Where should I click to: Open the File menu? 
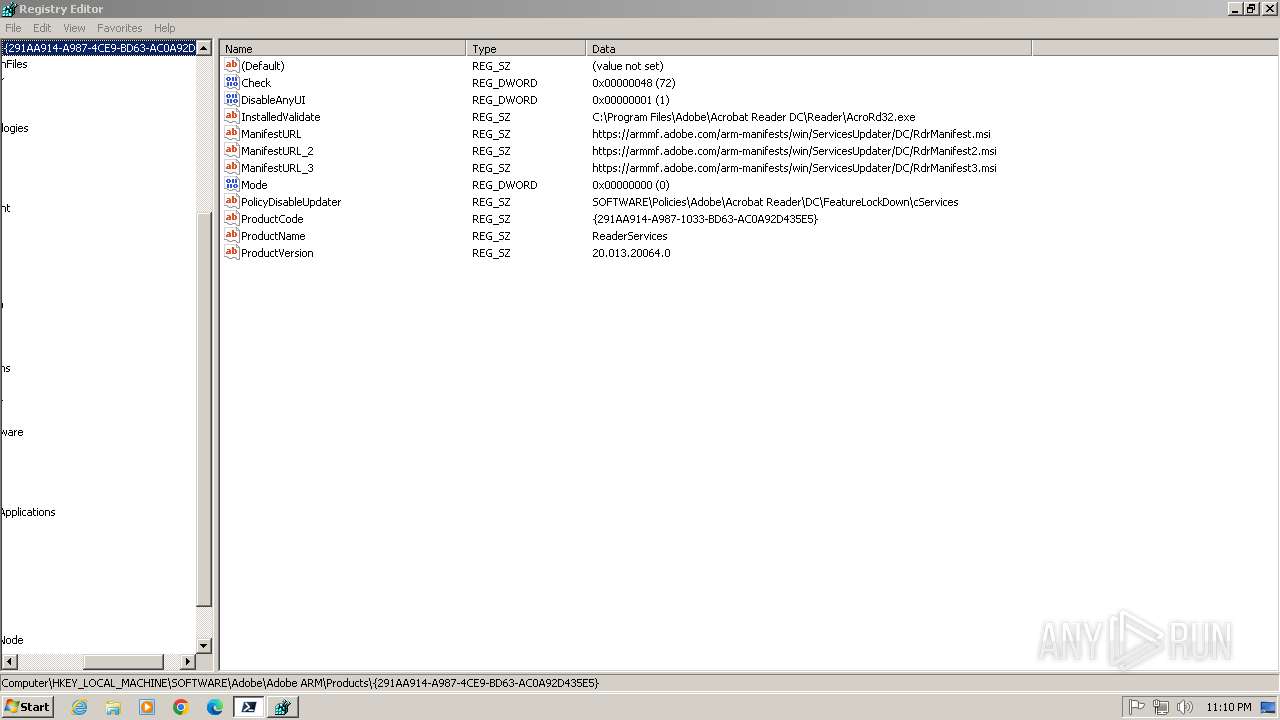13,28
